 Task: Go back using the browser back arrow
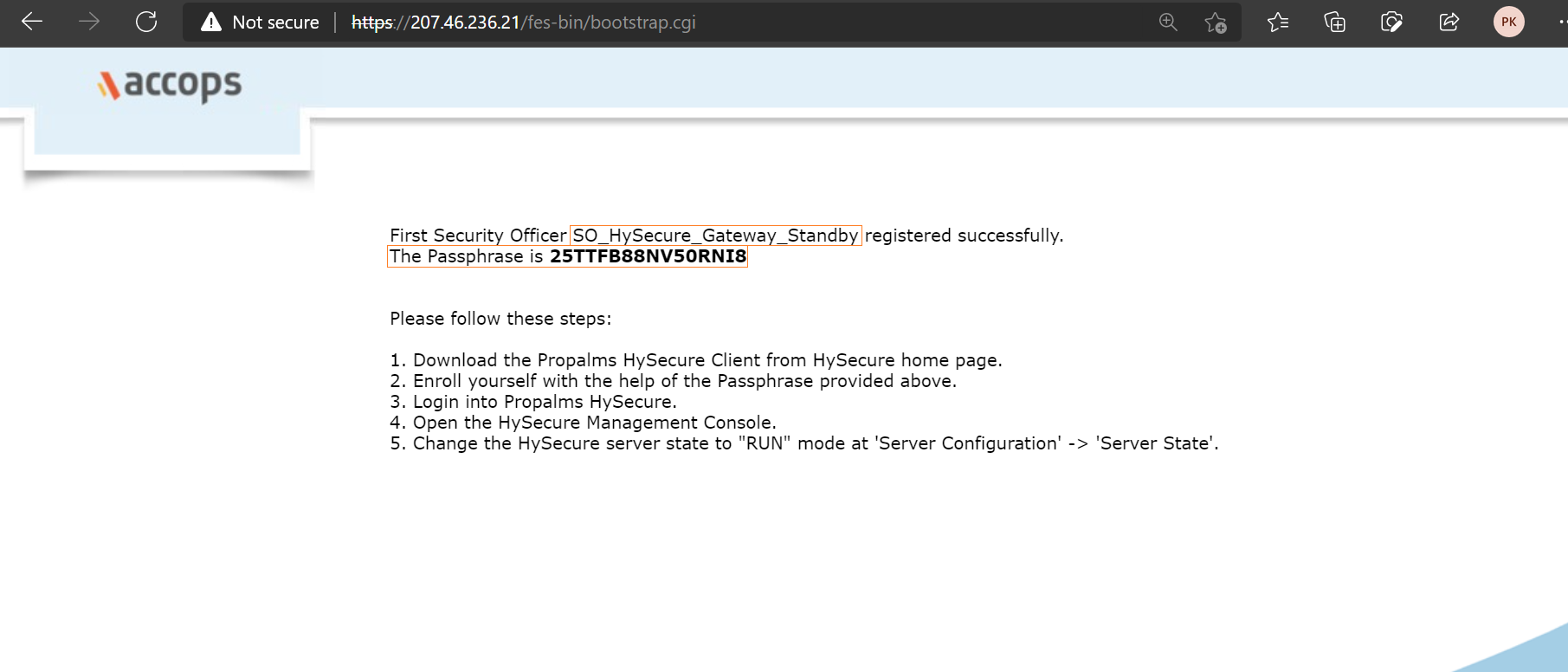pos(32,22)
